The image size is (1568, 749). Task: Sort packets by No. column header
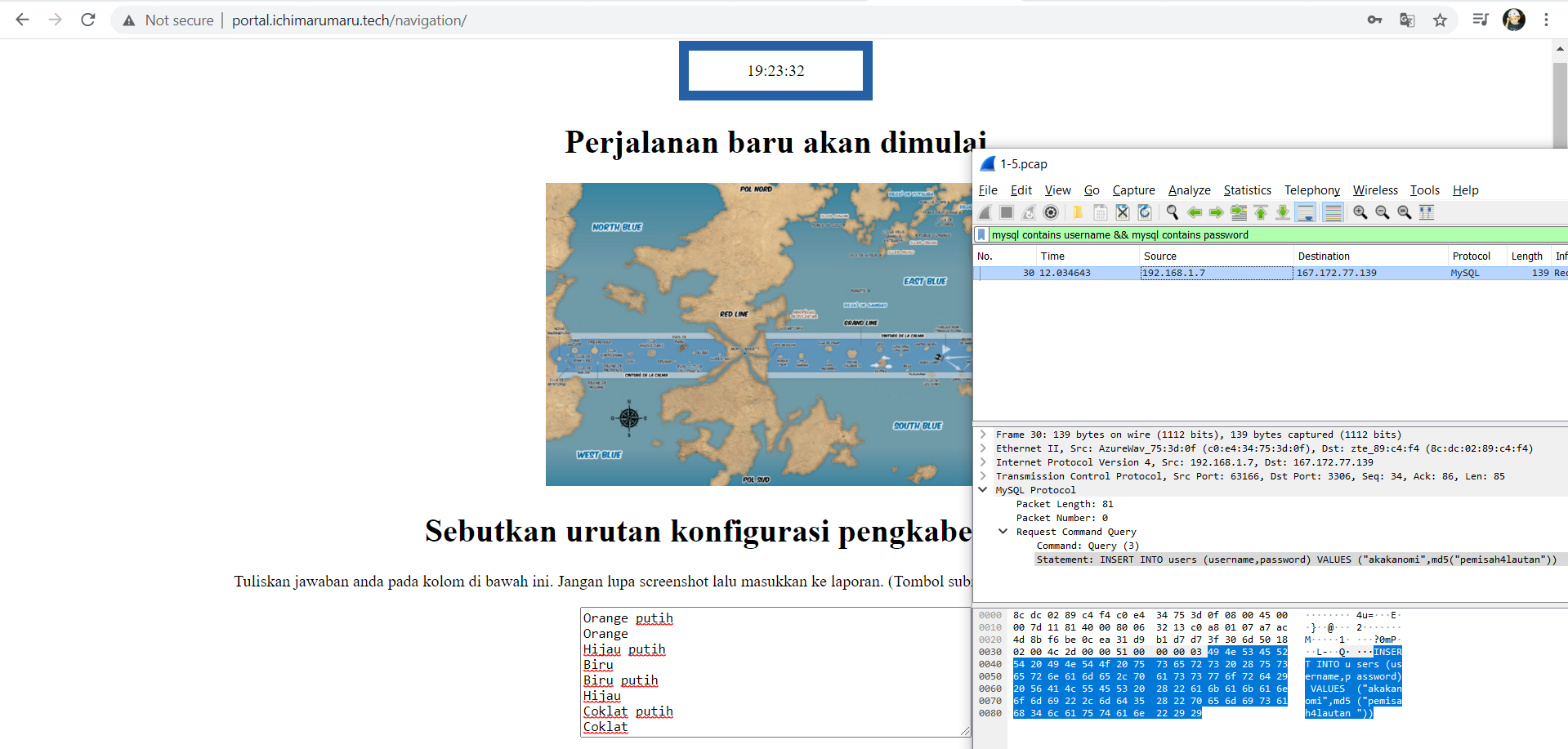(x=1005, y=256)
